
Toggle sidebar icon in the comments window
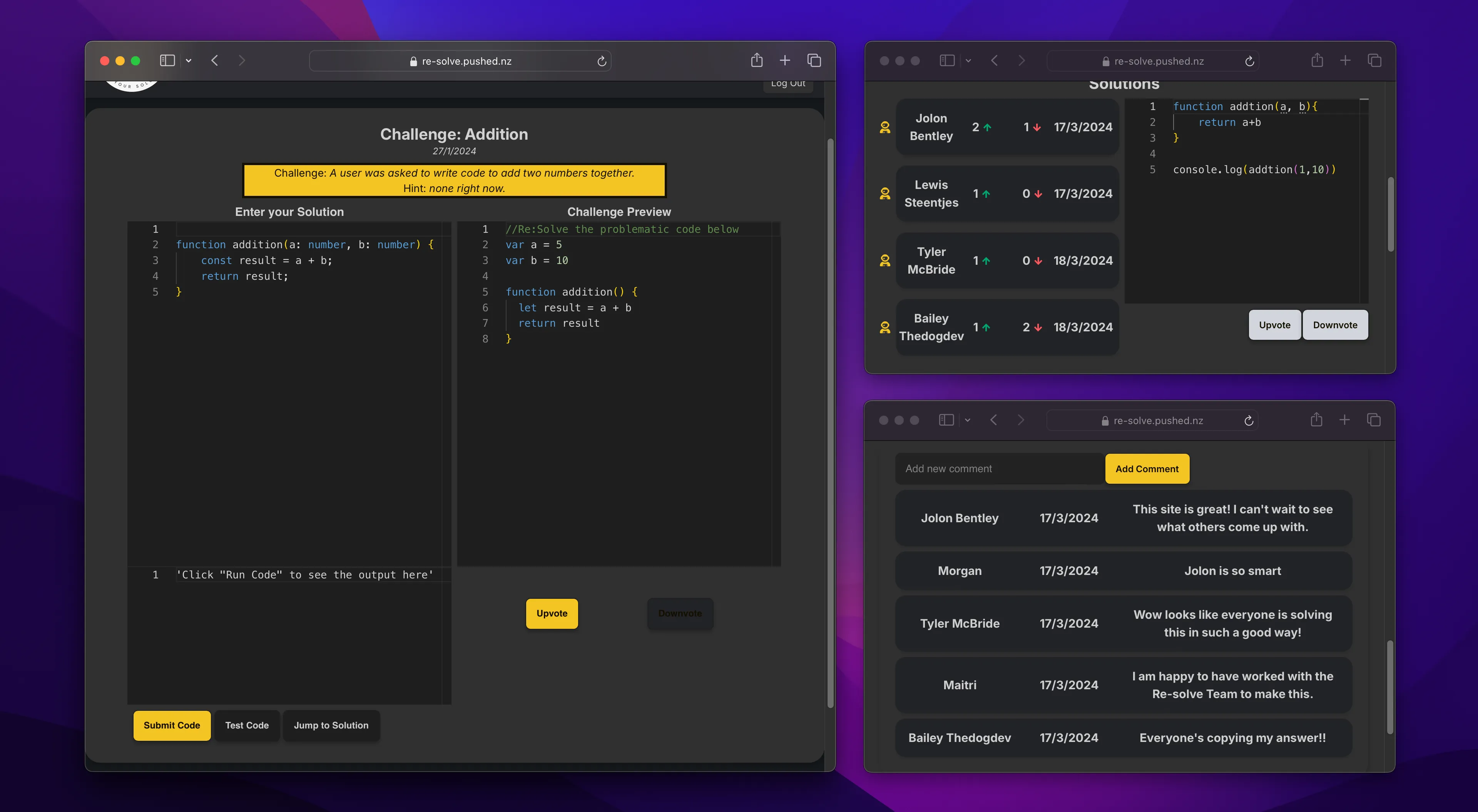[x=946, y=420]
